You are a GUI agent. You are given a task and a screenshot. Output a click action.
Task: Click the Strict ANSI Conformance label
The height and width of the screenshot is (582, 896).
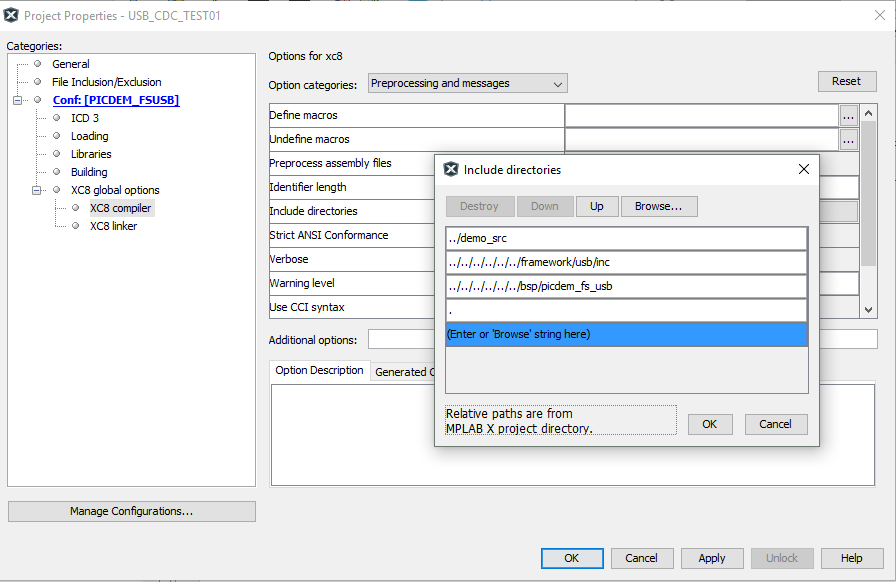coord(329,236)
